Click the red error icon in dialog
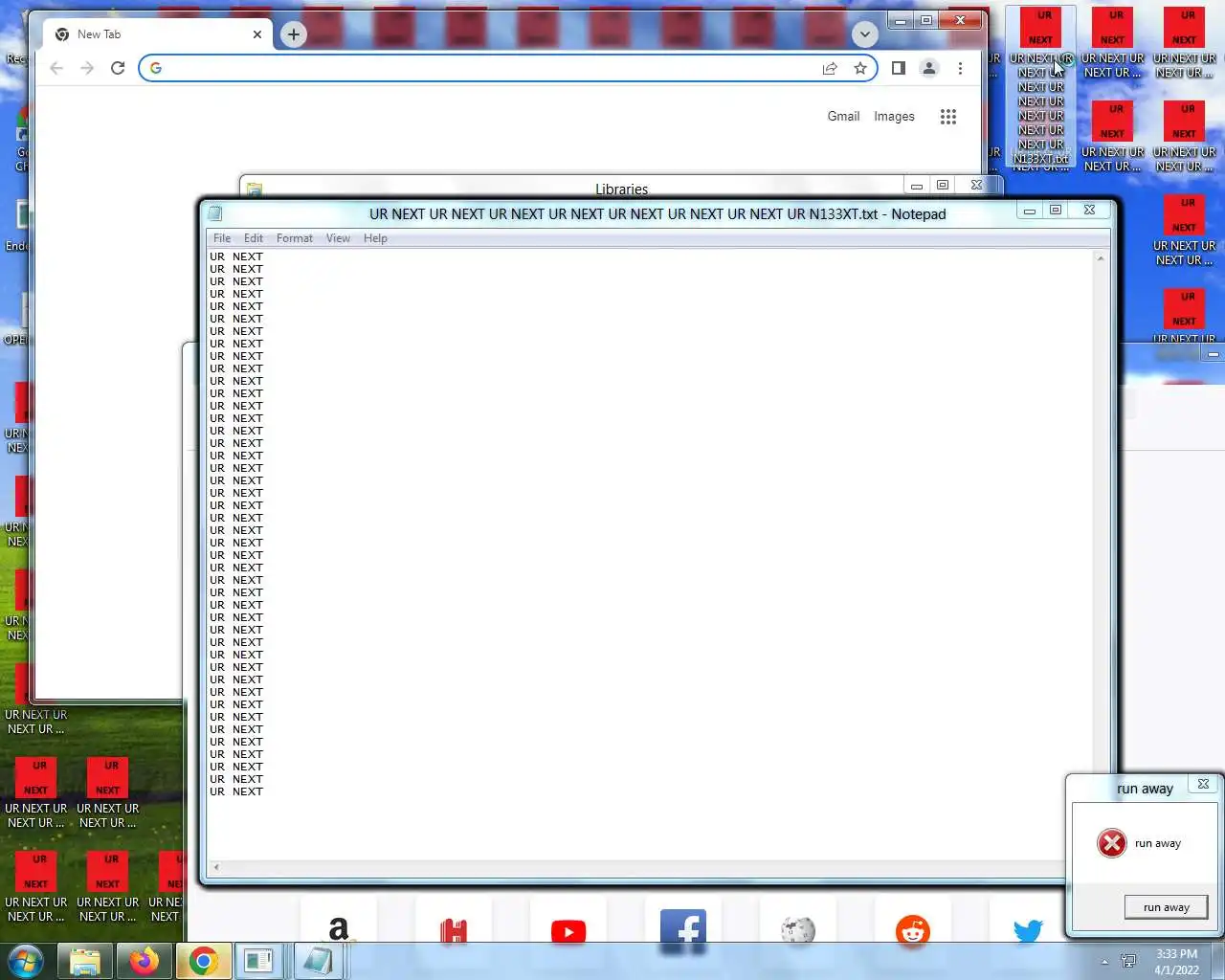This screenshot has width=1225, height=980. 1112,843
